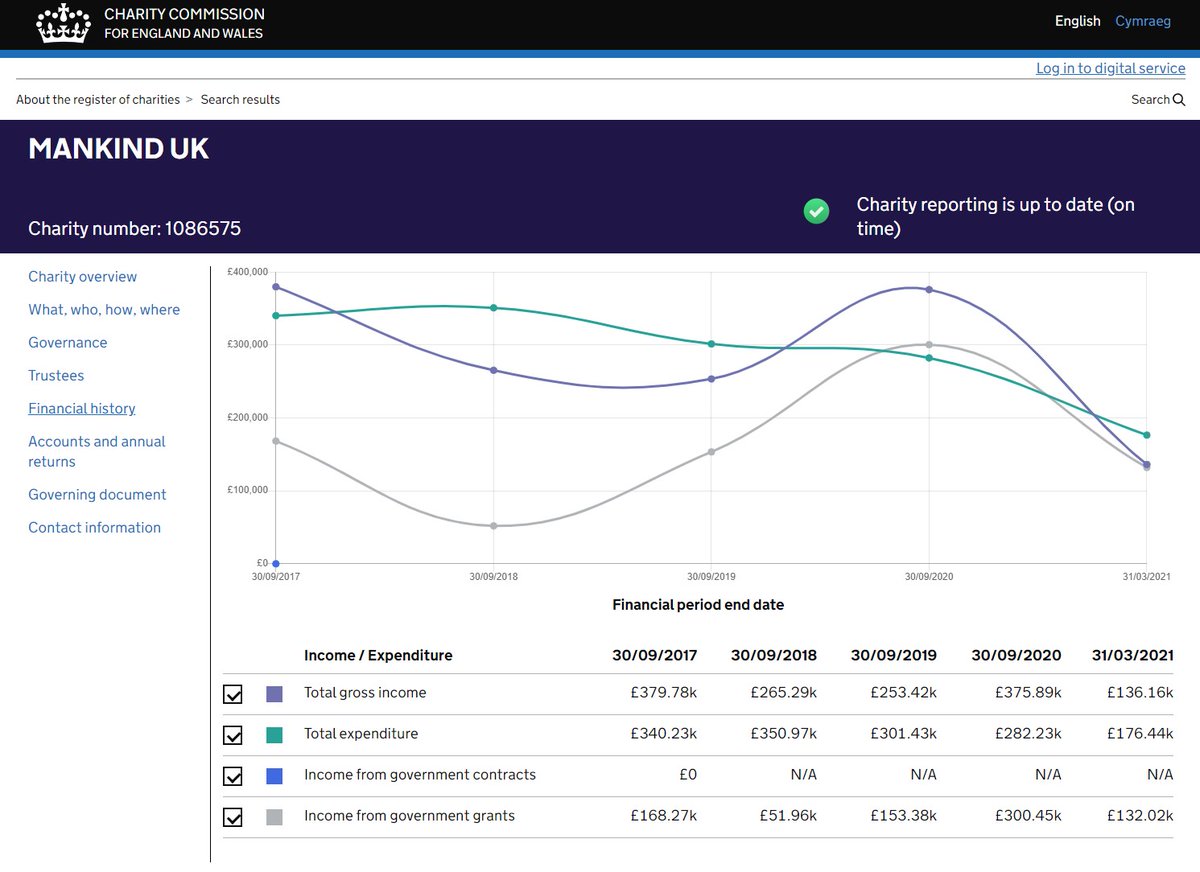The height and width of the screenshot is (872, 1200).
Task: Open the Governance section
Action: (68, 343)
